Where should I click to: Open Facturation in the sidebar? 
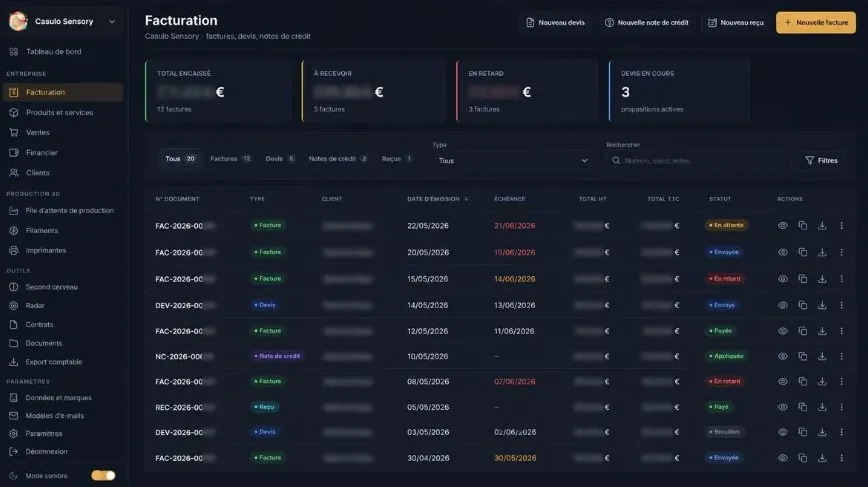(63, 92)
